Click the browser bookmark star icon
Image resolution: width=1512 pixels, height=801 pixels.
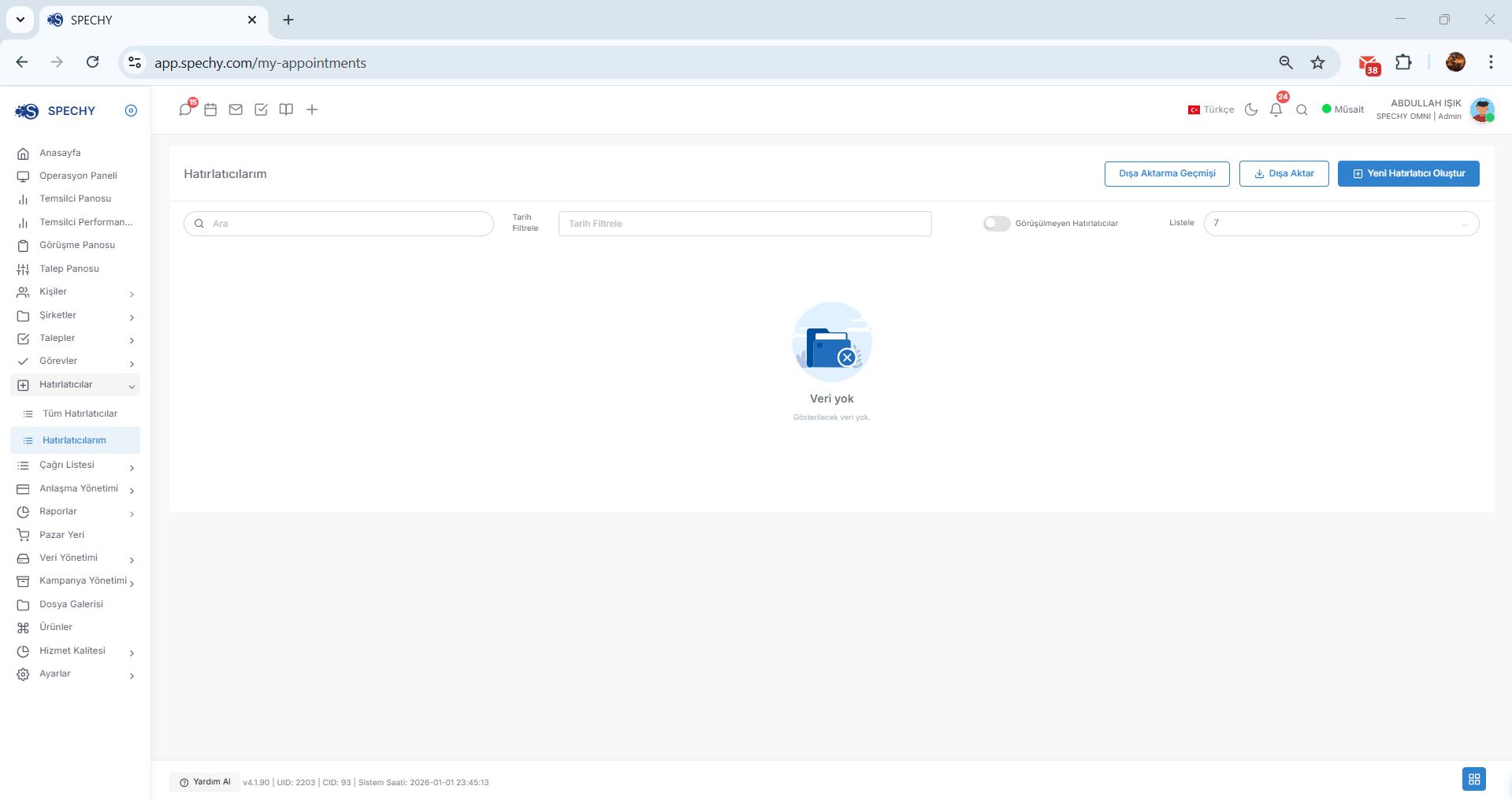click(1317, 62)
